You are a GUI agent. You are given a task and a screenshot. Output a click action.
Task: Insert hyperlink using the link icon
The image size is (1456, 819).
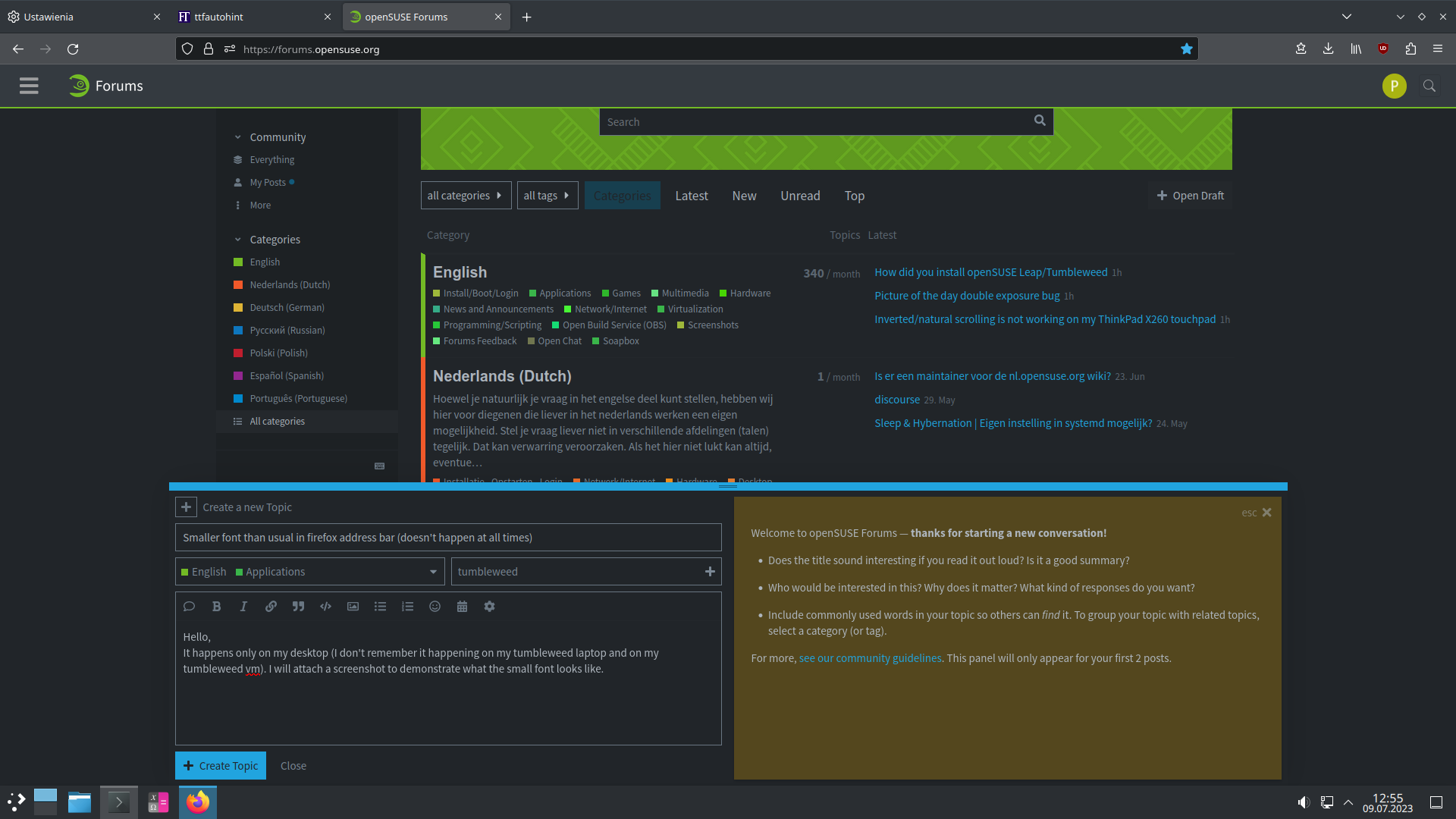click(x=271, y=607)
